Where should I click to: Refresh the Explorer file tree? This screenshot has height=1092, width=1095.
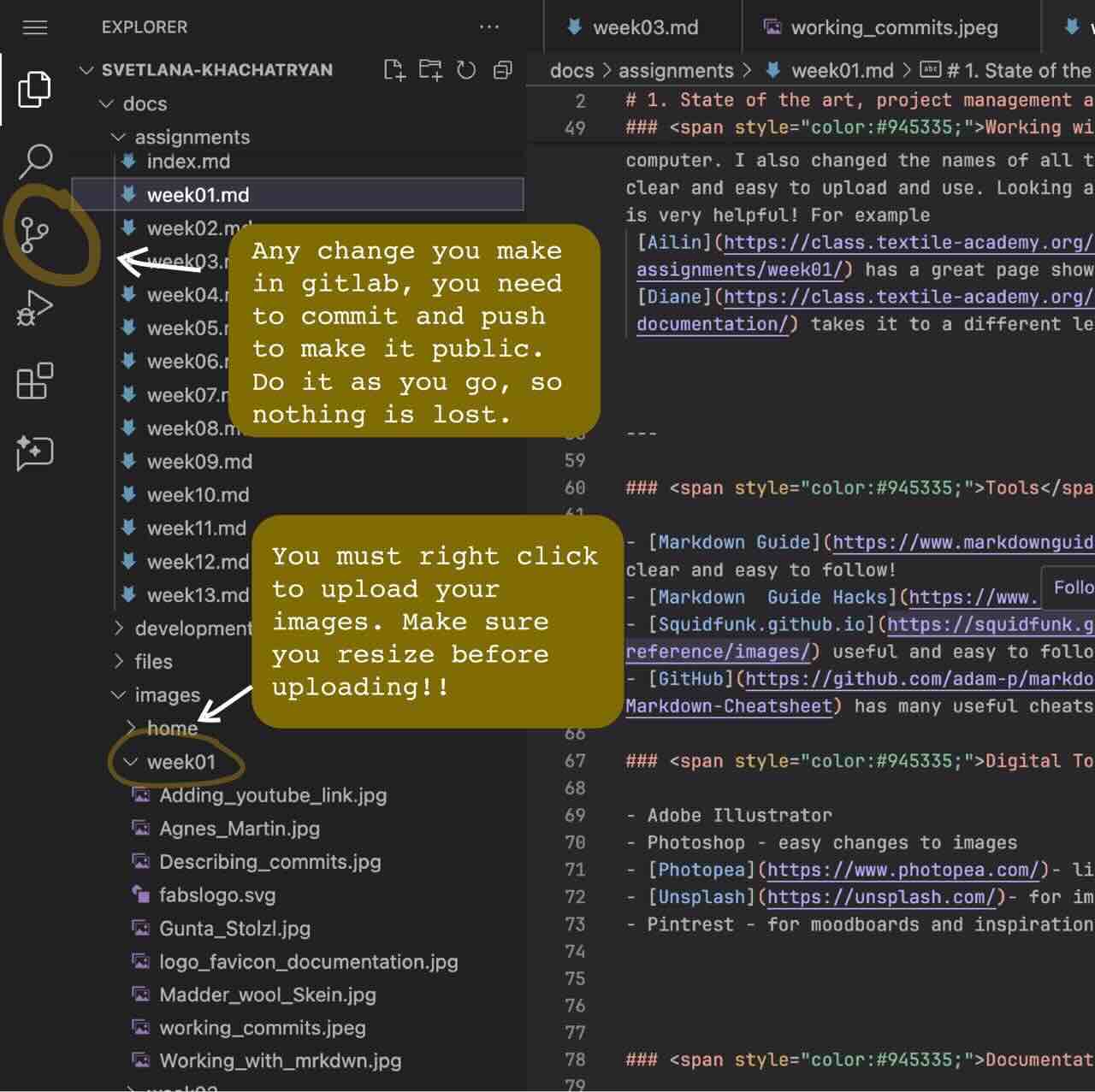point(466,70)
